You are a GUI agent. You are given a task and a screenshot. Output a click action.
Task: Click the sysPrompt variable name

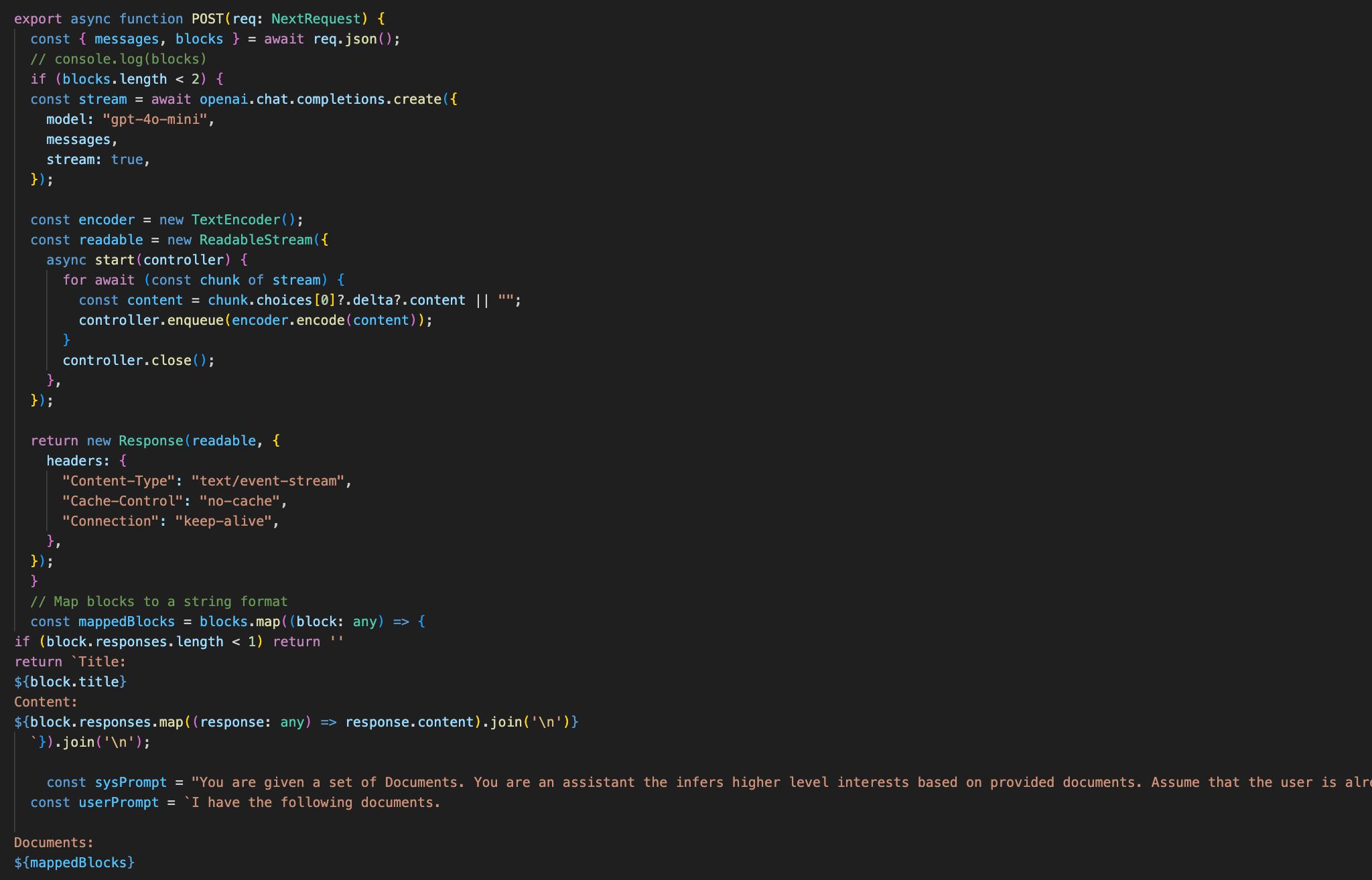pyautogui.click(x=131, y=782)
